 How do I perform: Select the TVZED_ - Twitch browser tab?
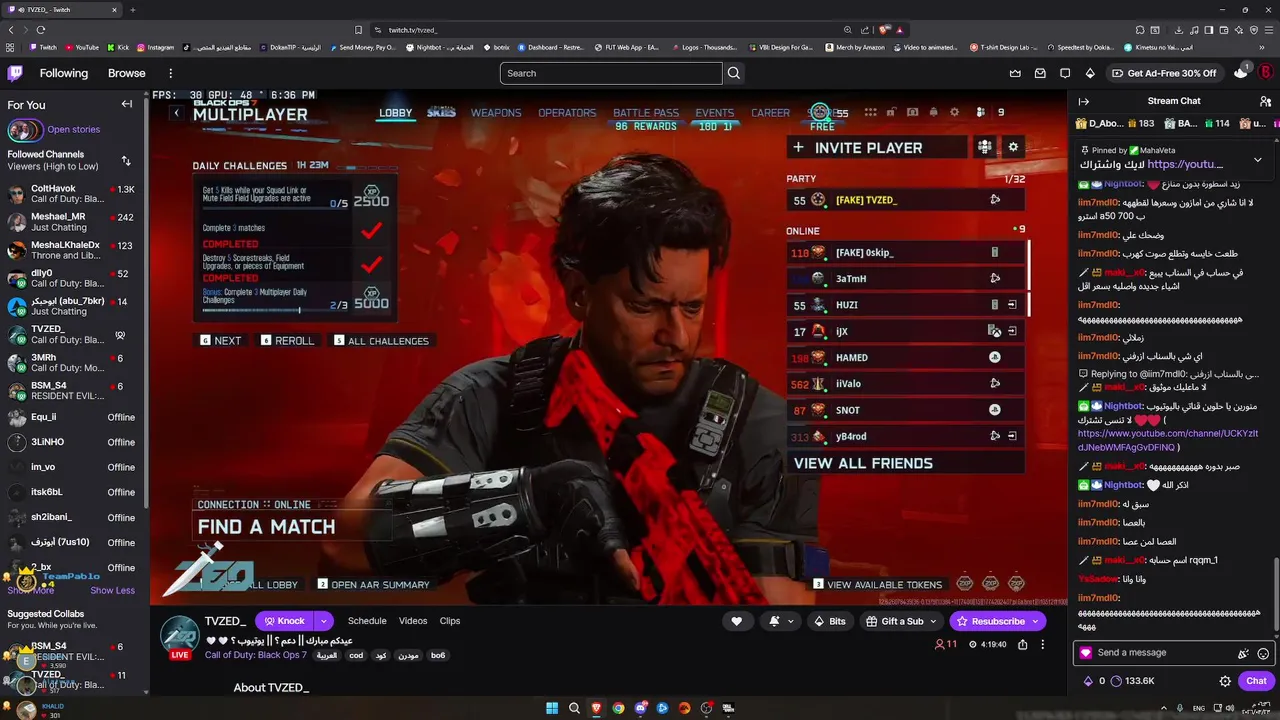pos(63,9)
